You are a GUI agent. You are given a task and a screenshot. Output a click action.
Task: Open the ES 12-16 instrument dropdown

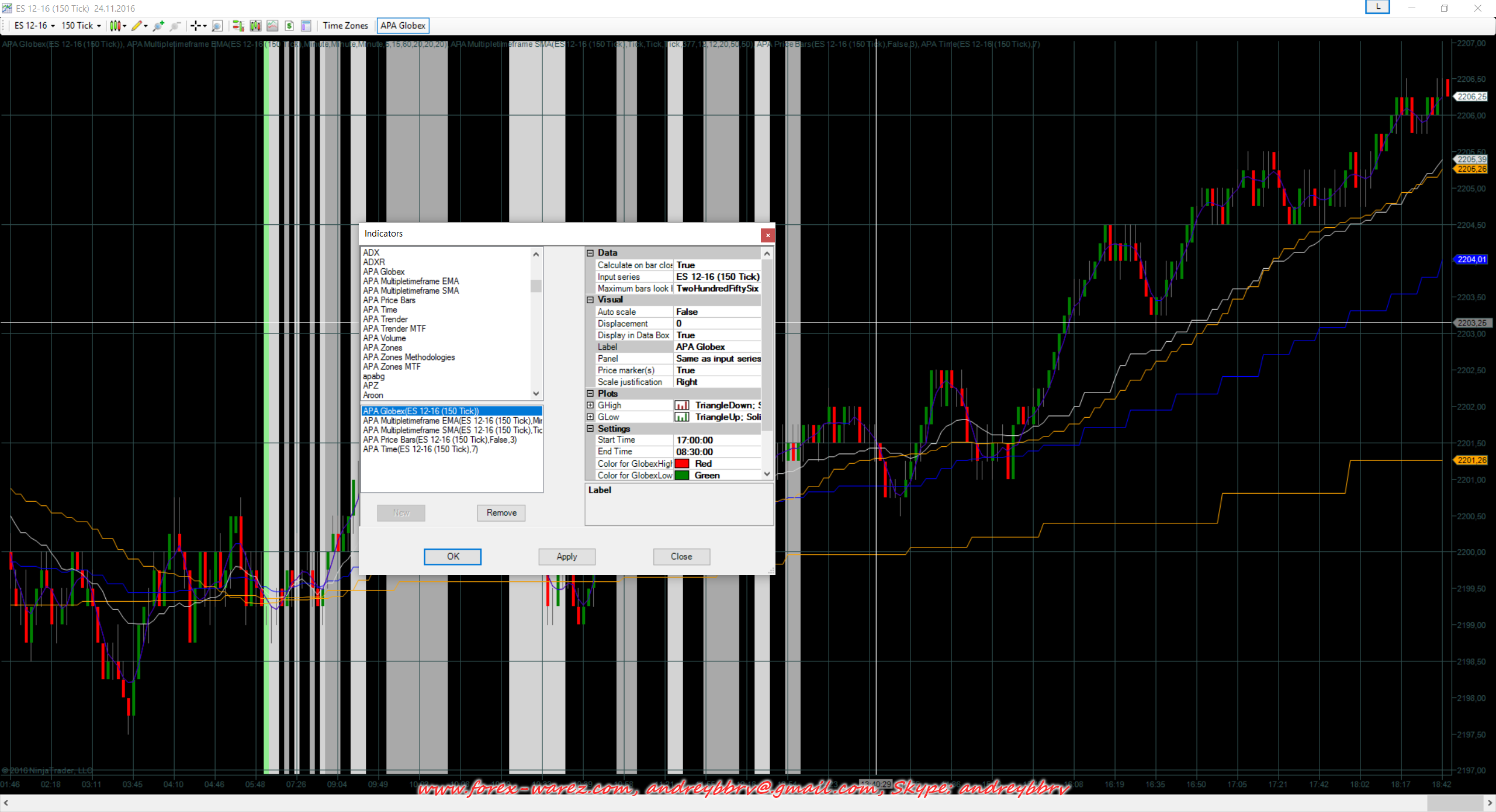34,26
